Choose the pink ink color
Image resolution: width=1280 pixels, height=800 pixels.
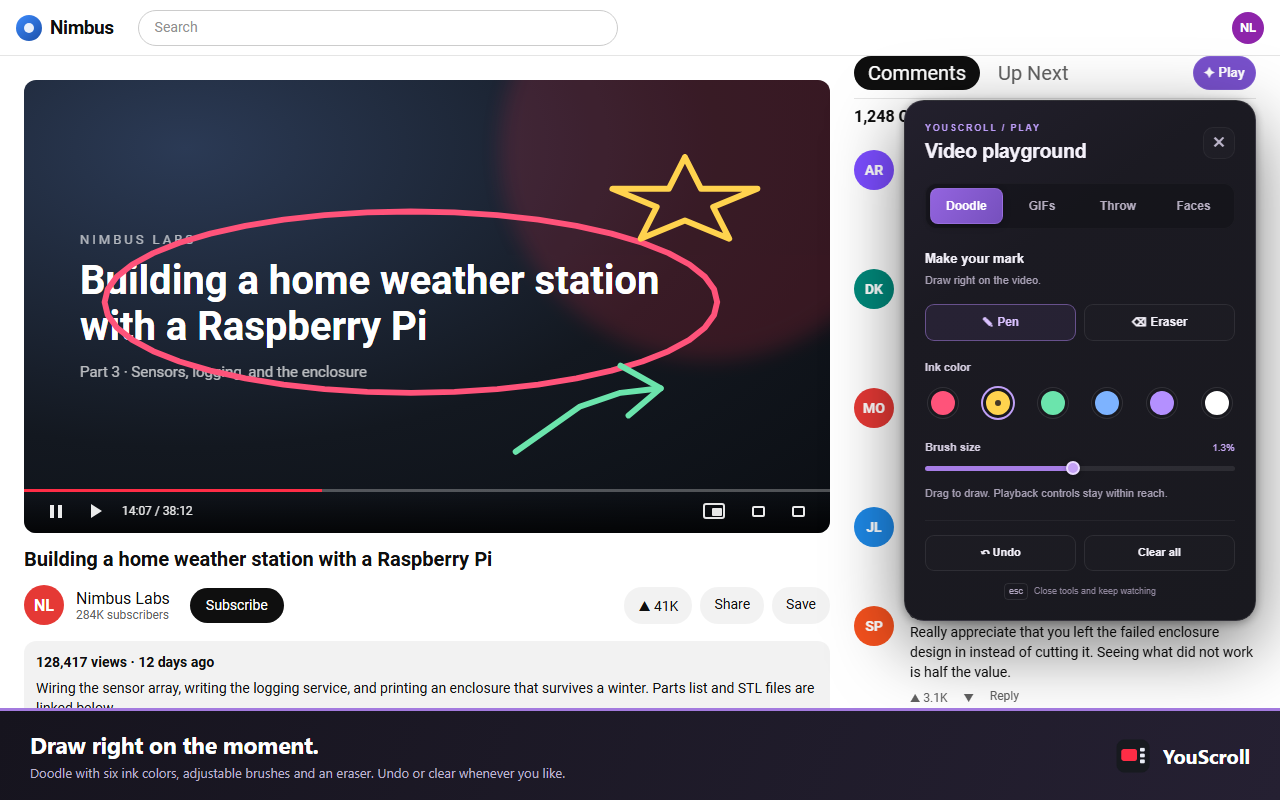tap(943, 403)
